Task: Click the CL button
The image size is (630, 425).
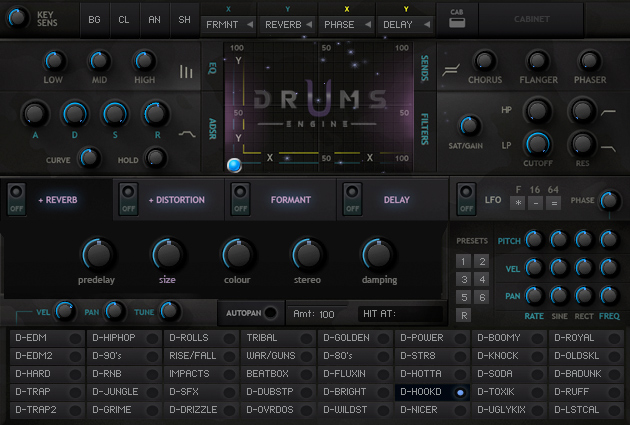Action: [124, 20]
